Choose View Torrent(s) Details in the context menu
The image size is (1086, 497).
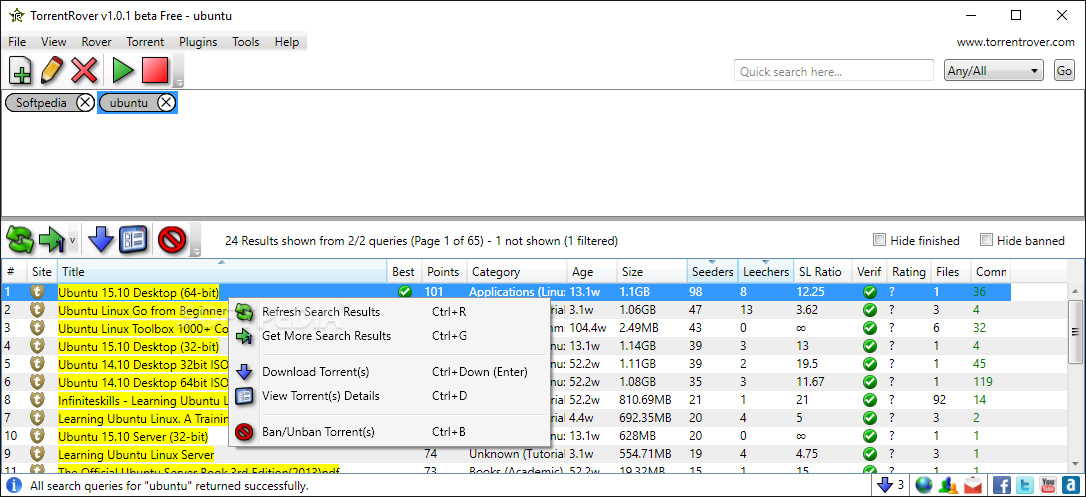pyautogui.click(x=389, y=396)
